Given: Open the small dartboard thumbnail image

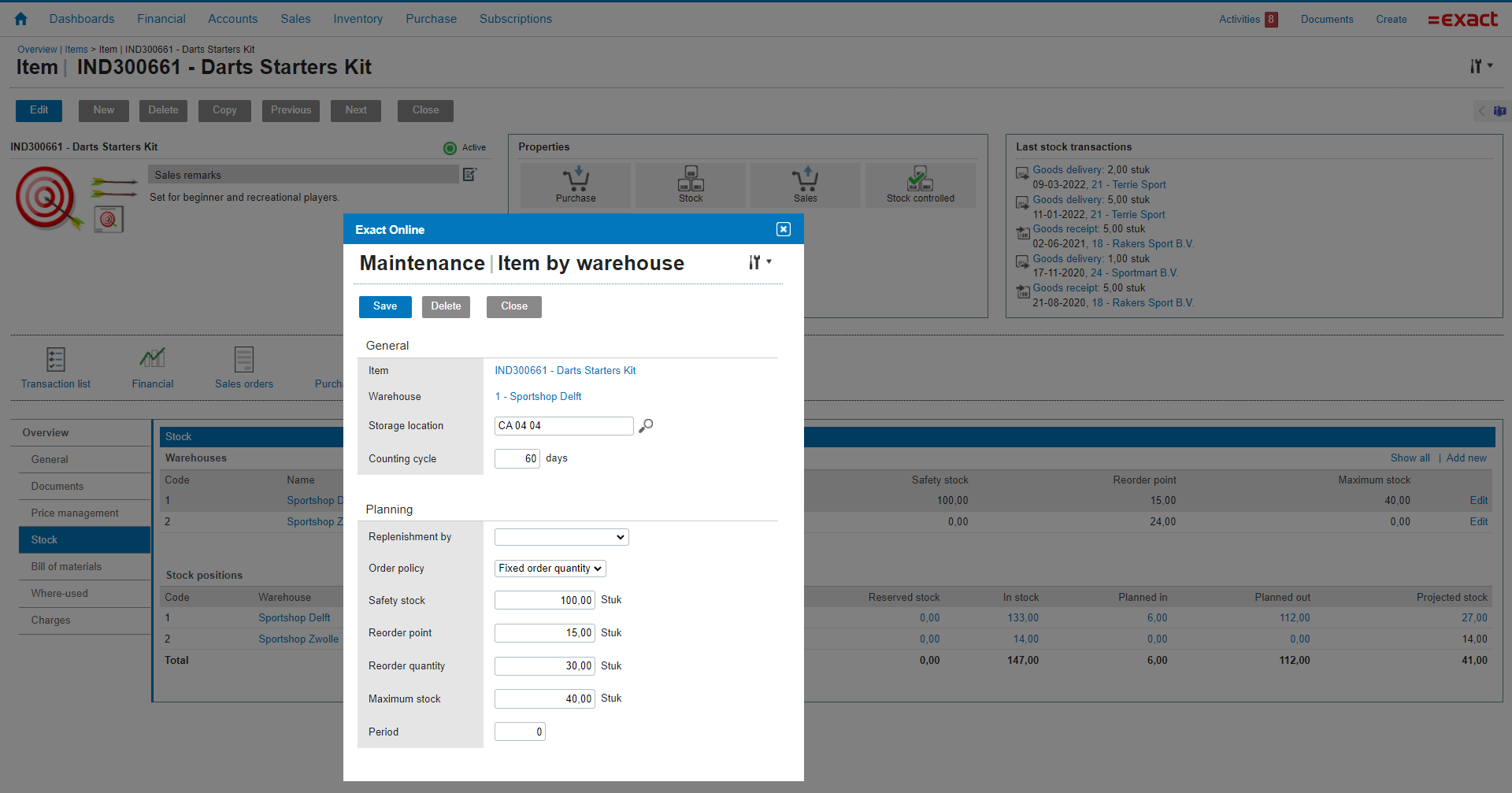Looking at the screenshot, I should [109, 219].
